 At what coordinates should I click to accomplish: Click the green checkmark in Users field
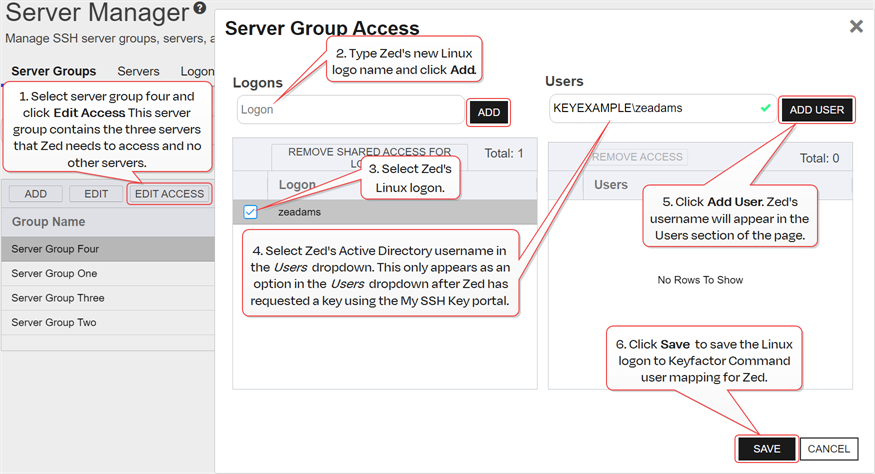click(765, 108)
